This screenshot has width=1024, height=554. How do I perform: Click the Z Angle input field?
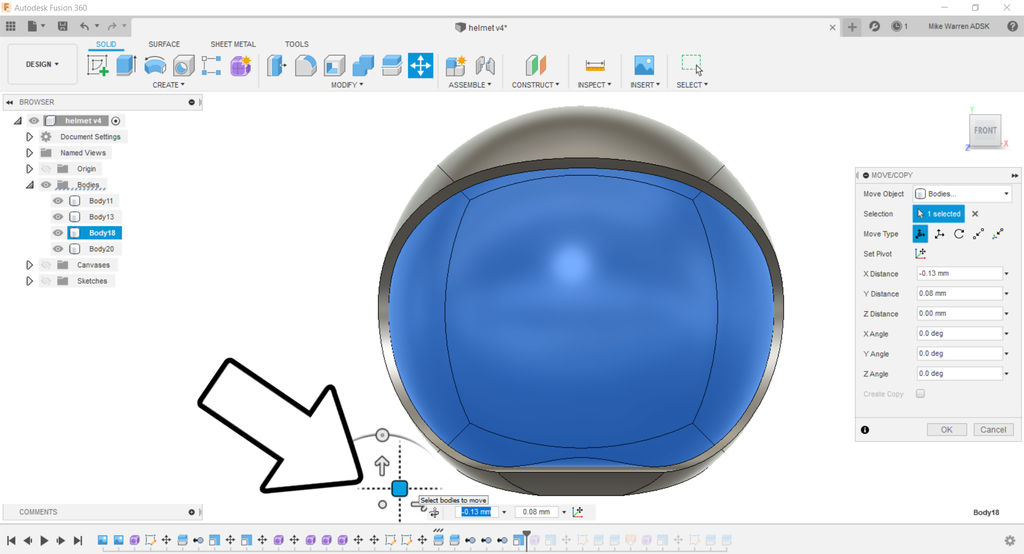click(959, 374)
